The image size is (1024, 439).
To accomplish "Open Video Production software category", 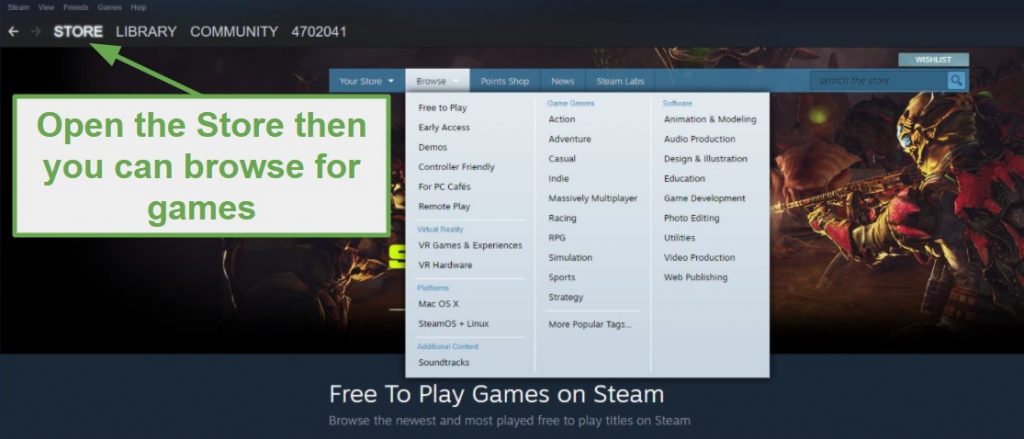I will click(699, 257).
